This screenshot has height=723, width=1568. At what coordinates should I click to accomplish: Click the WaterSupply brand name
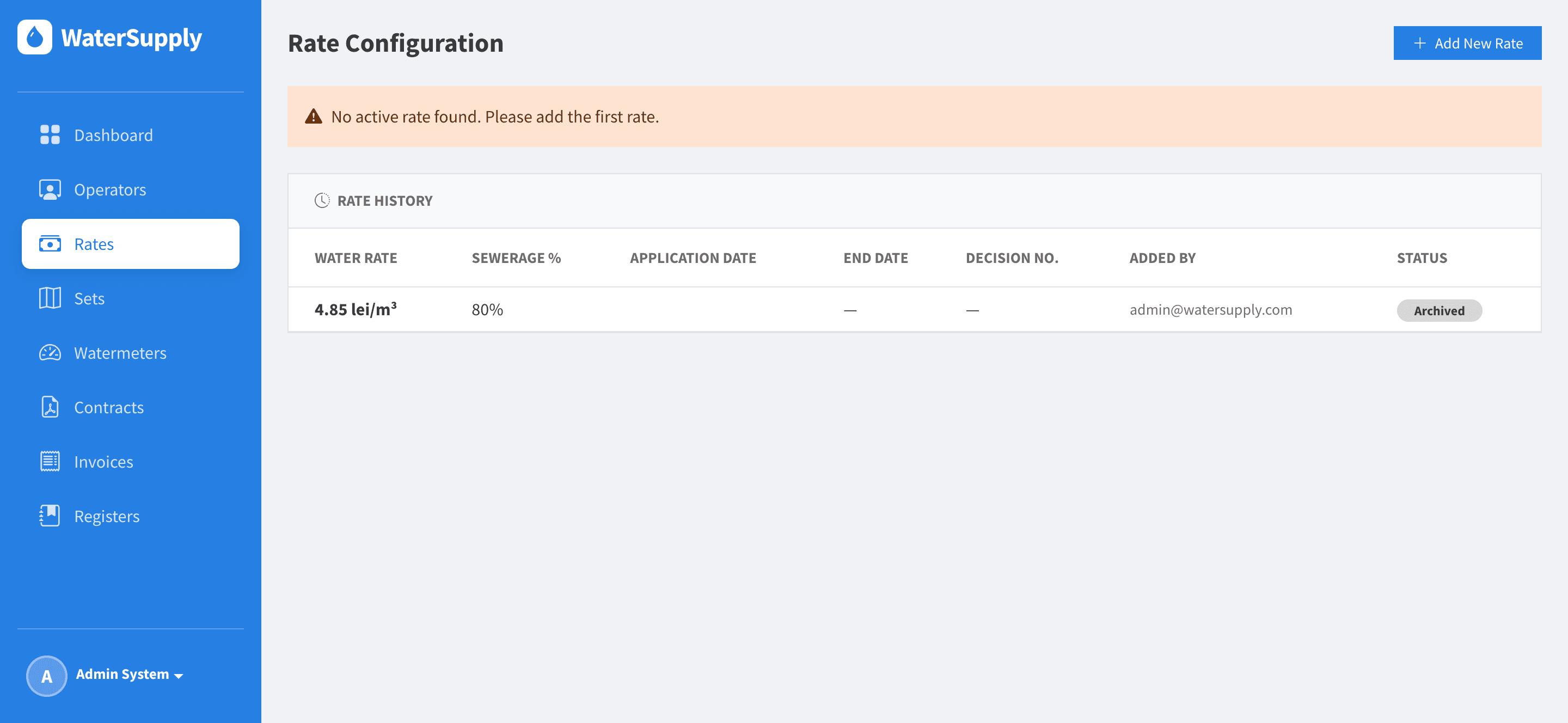click(x=131, y=38)
